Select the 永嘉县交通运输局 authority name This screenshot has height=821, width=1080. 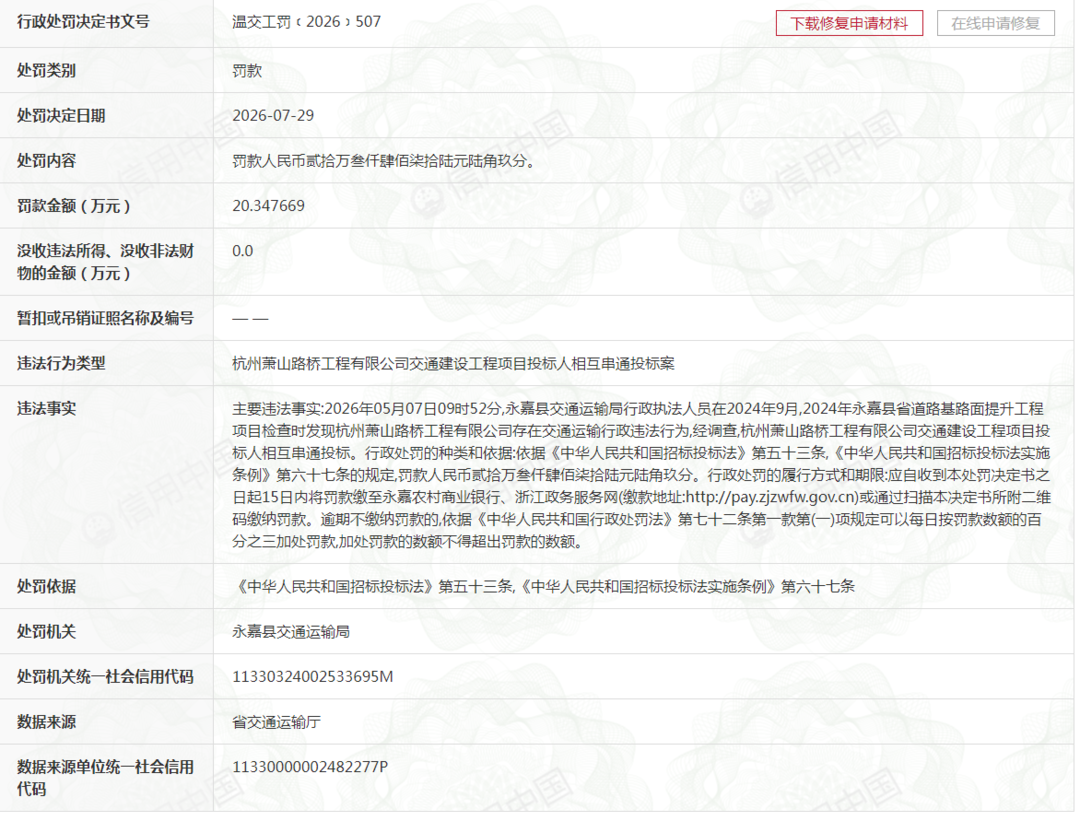pos(291,632)
